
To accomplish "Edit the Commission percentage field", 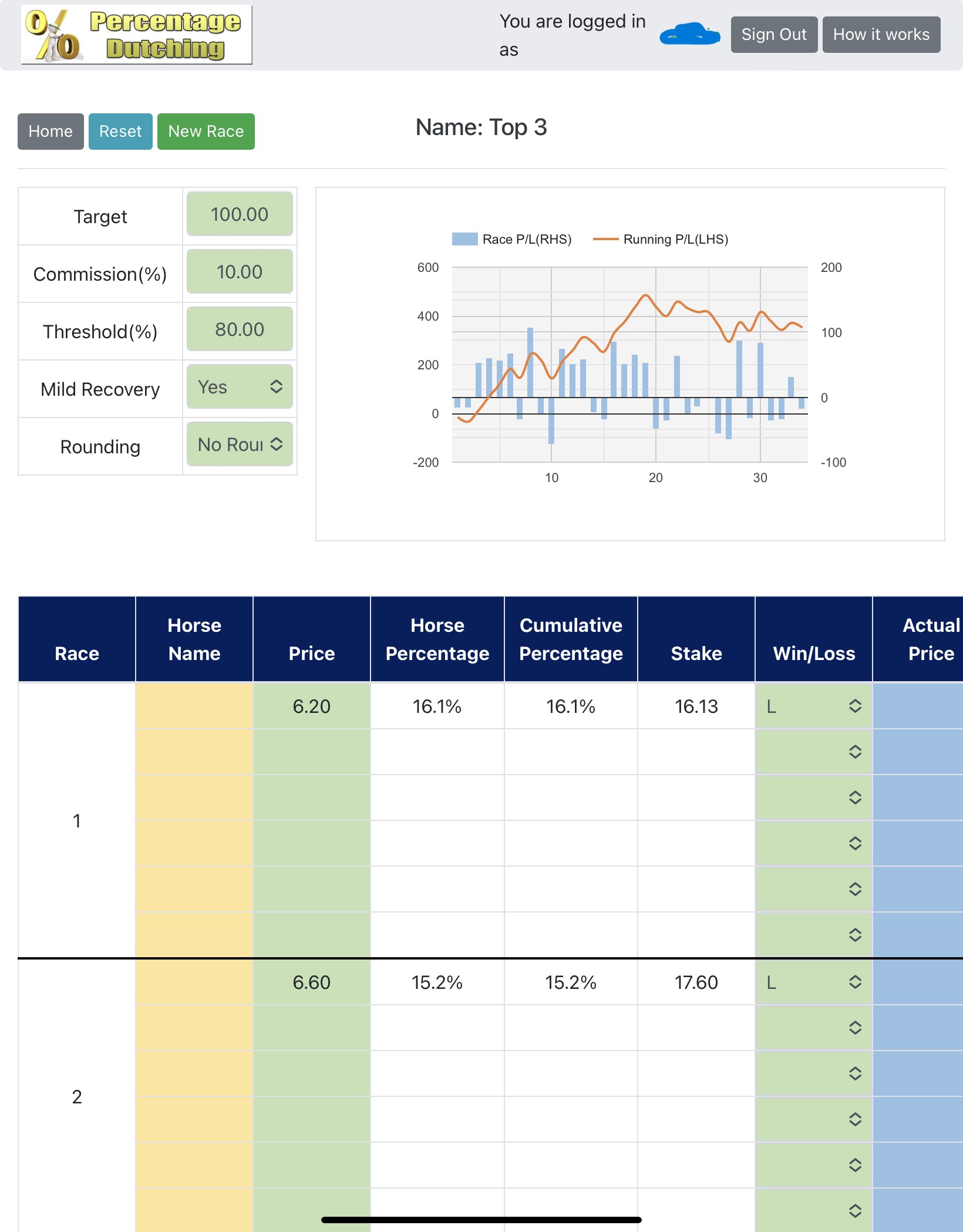I will [240, 272].
